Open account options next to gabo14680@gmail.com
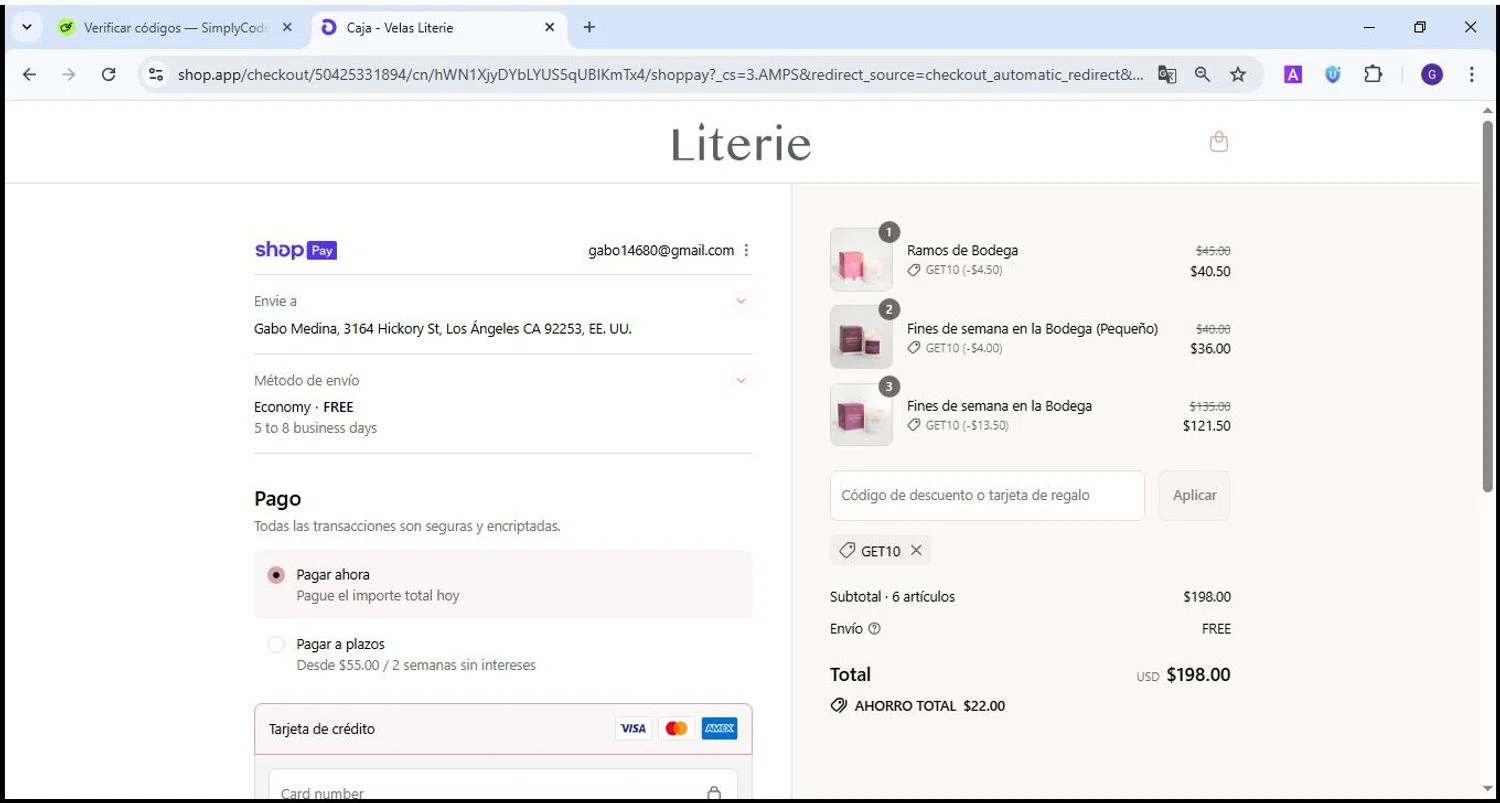 pos(746,251)
